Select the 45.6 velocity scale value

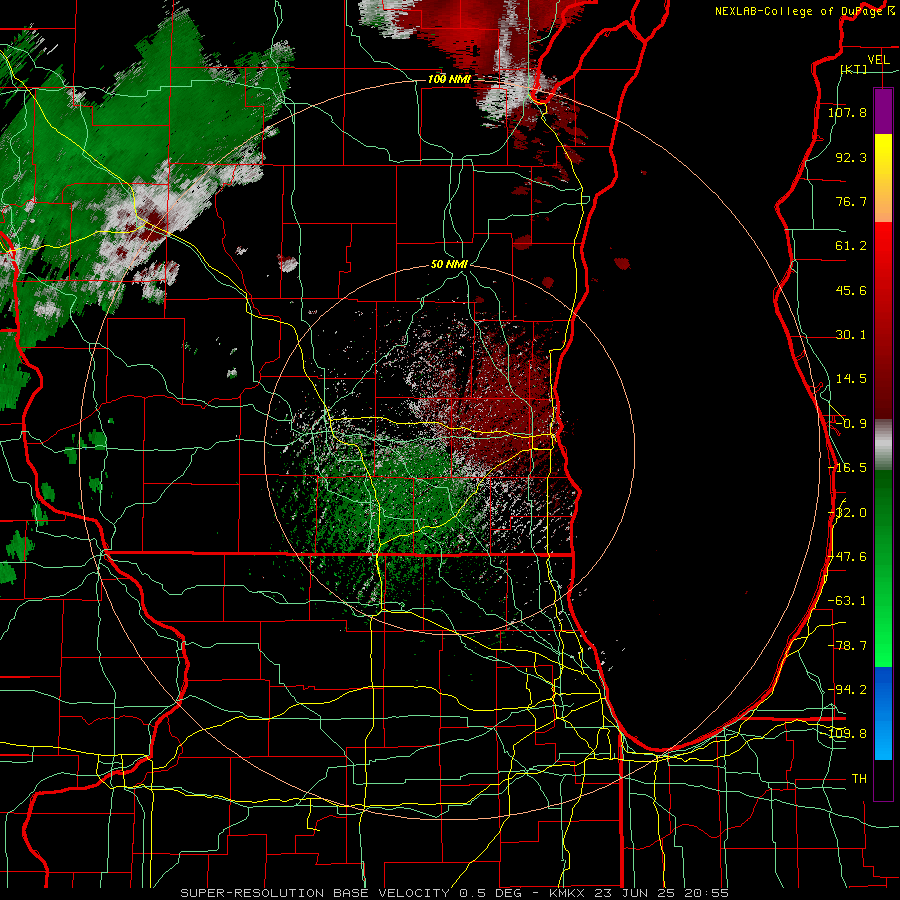[x=851, y=290]
